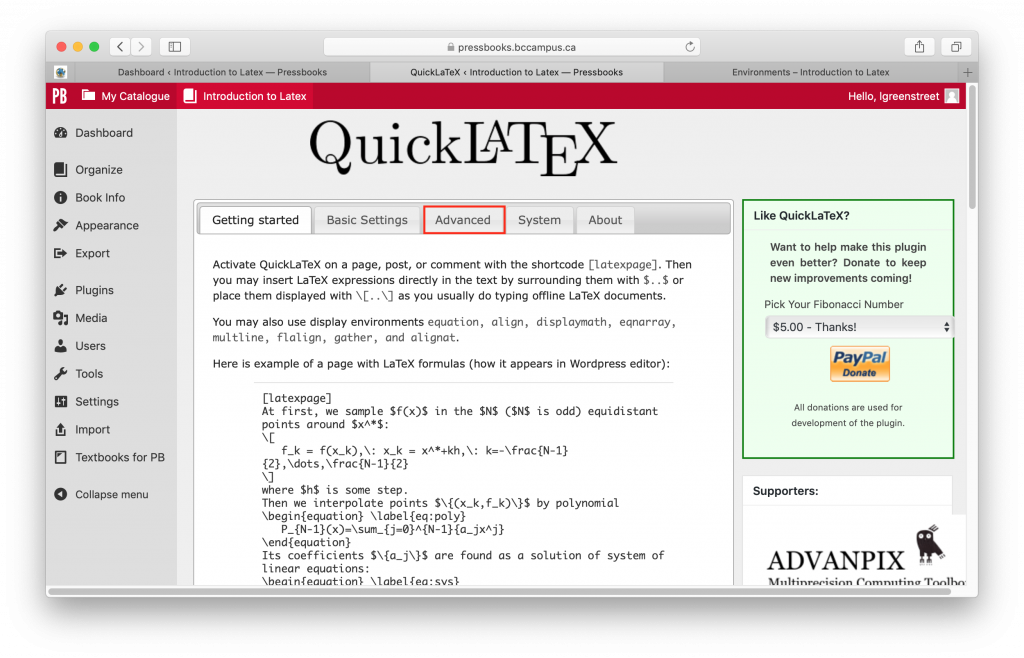Open the Media menu item
This screenshot has width=1024, height=658.
tap(91, 318)
